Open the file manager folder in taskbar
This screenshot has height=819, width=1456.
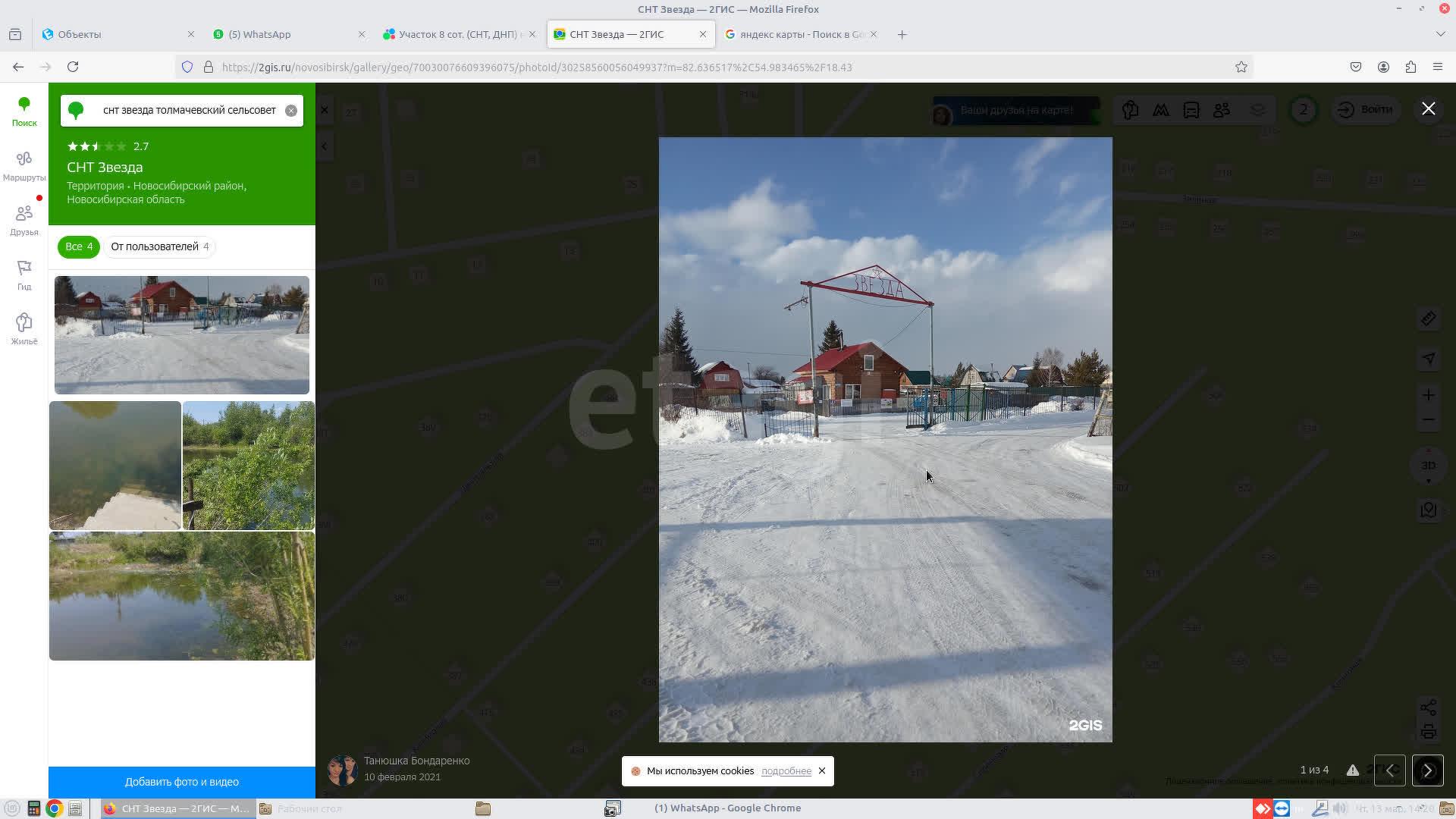click(483, 808)
